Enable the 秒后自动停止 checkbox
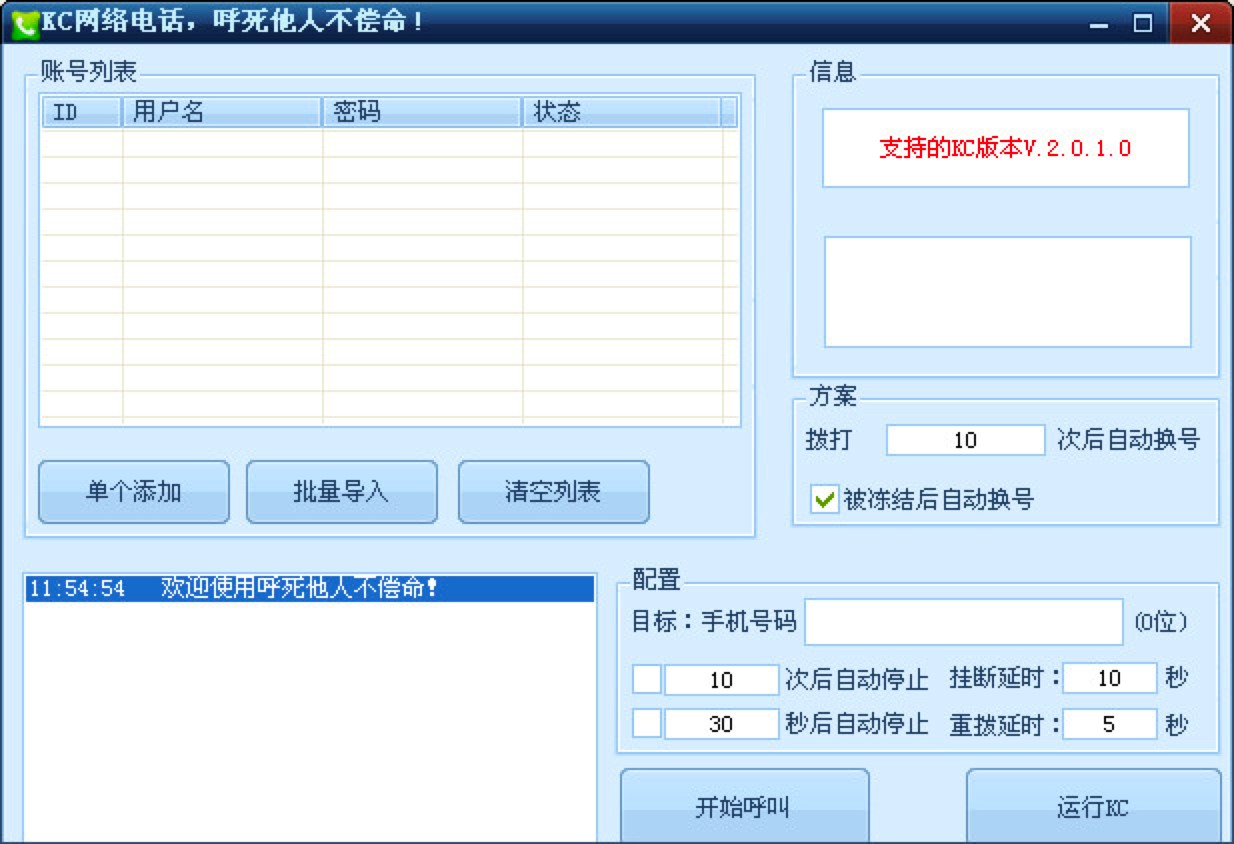This screenshot has width=1234, height=844. [647, 723]
